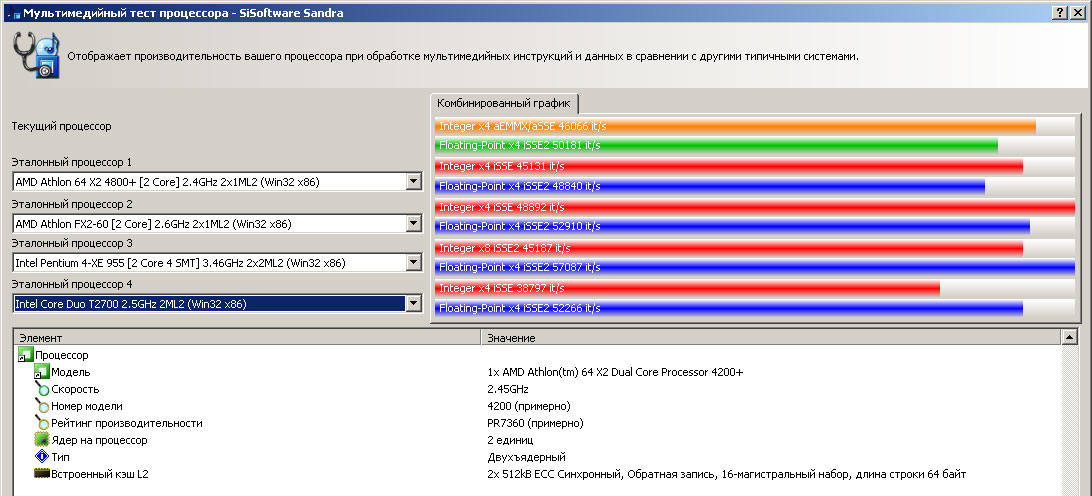Click the list scrollbar up arrow

click(1069, 338)
